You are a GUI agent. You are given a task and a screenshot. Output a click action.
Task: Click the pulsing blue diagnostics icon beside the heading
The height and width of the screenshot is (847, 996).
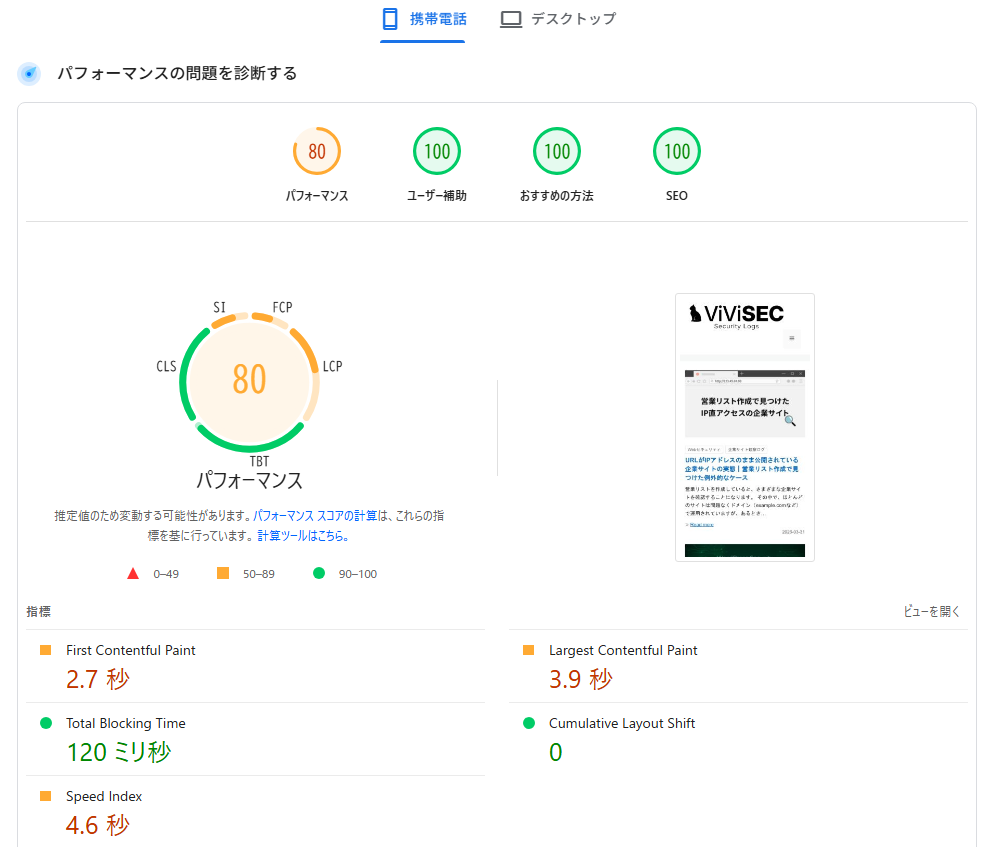pos(28,73)
